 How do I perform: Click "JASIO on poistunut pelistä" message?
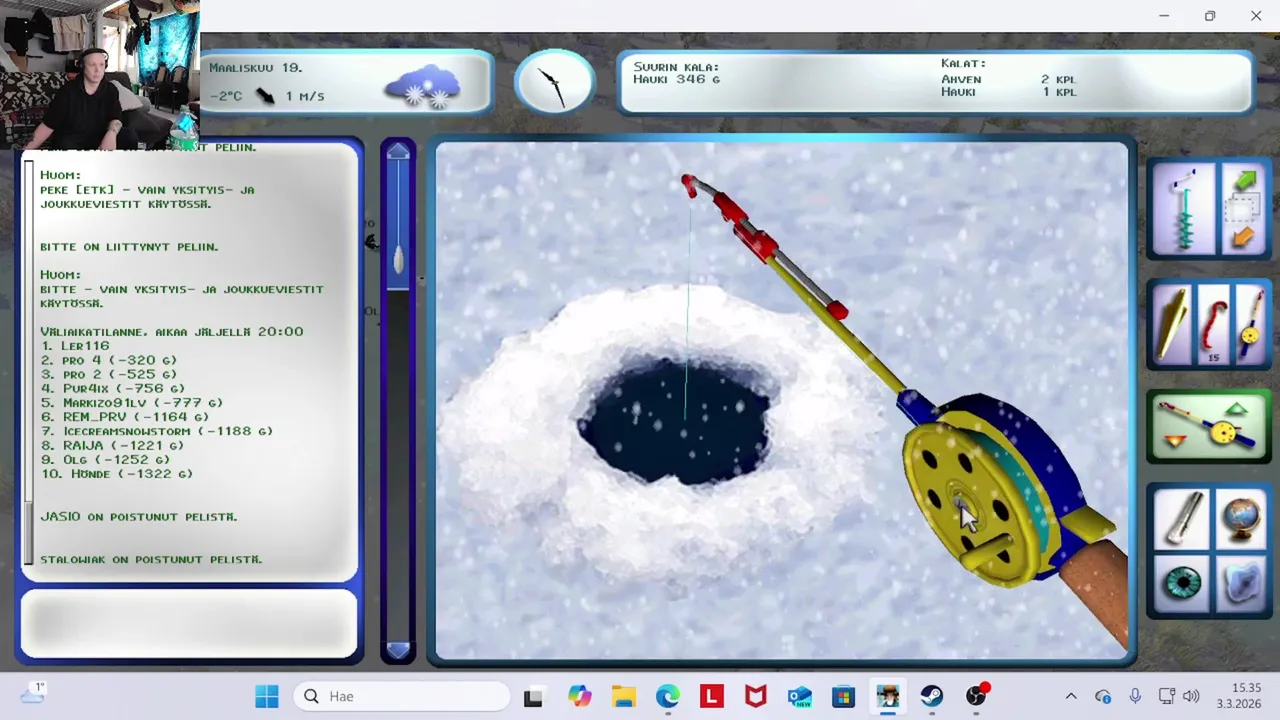click(139, 516)
